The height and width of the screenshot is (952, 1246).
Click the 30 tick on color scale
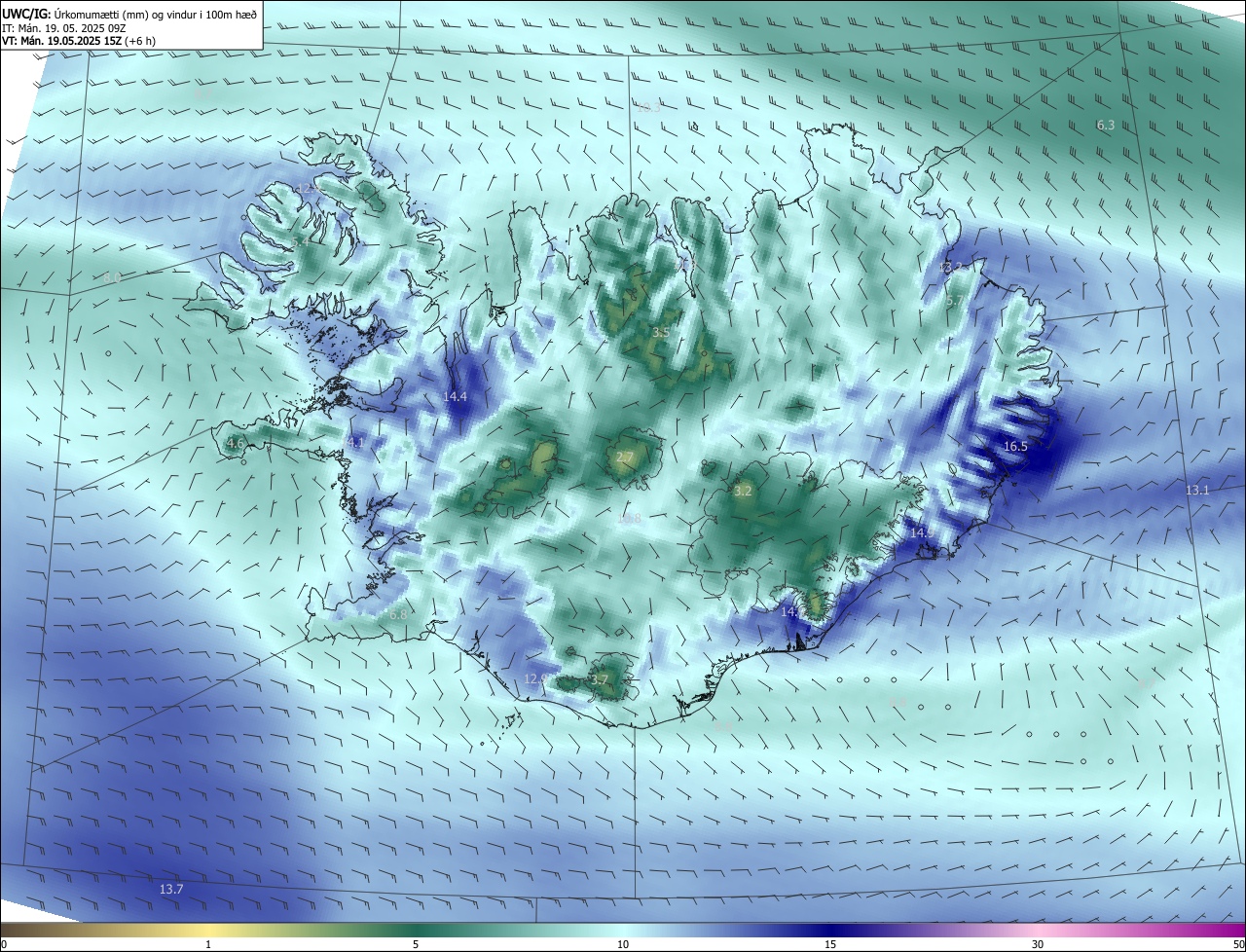click(1038, 944)
